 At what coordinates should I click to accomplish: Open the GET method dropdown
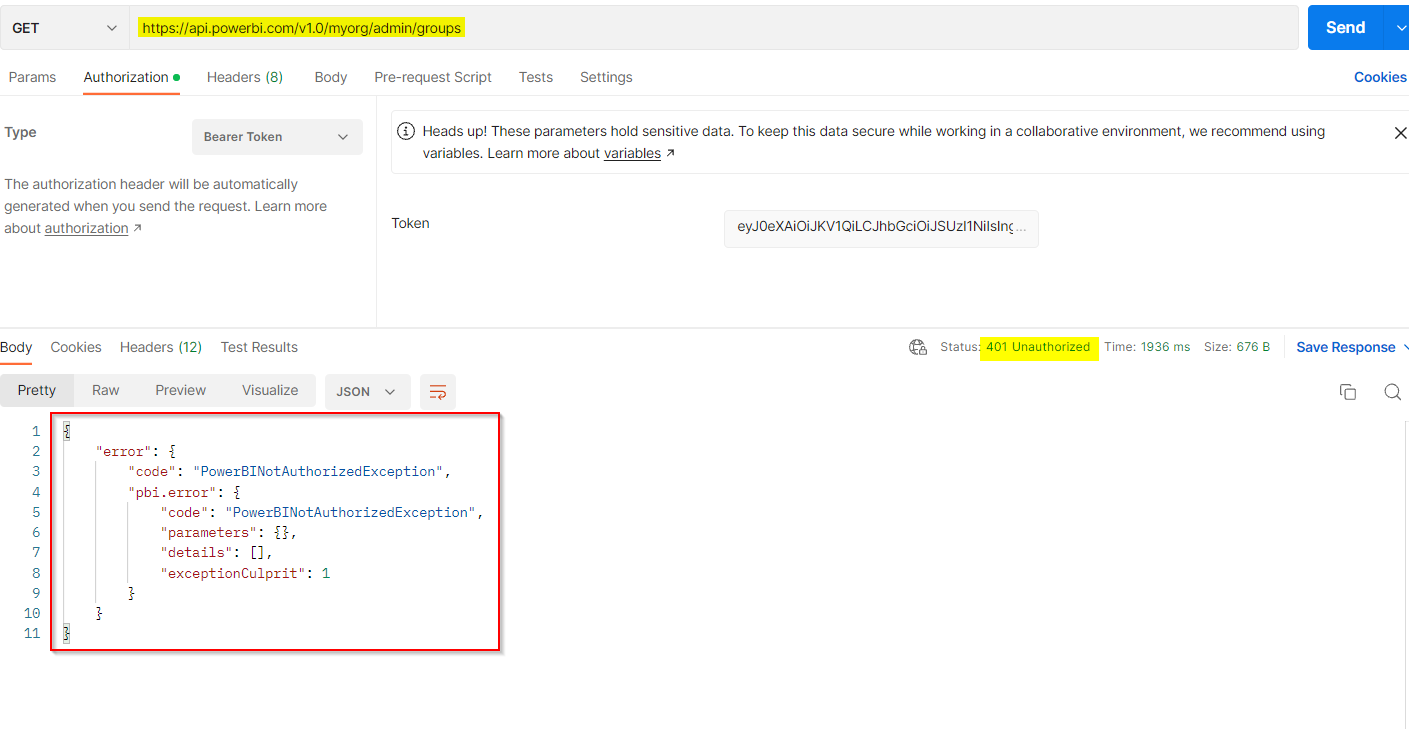tap(65, 28)
